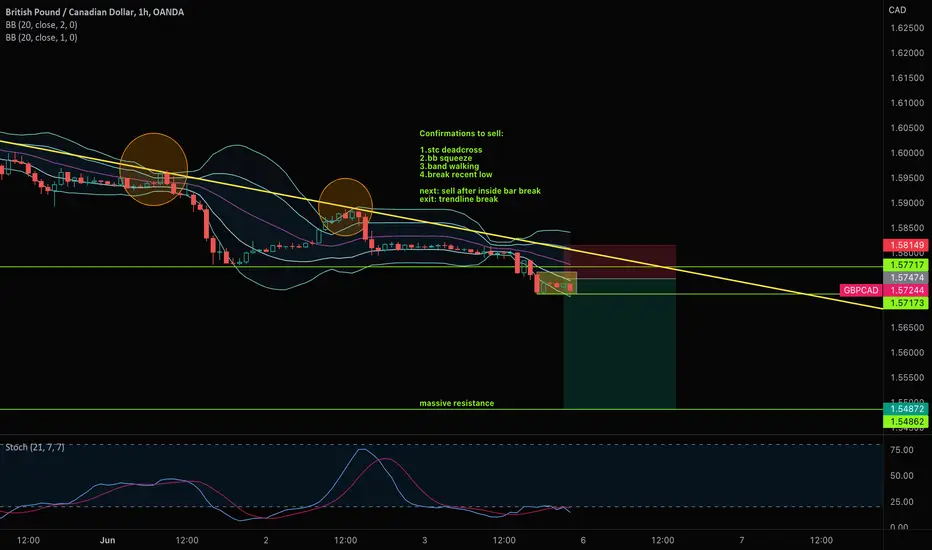
Task: Click the CAD currency label on price axis
Action: tap(897, 10)
